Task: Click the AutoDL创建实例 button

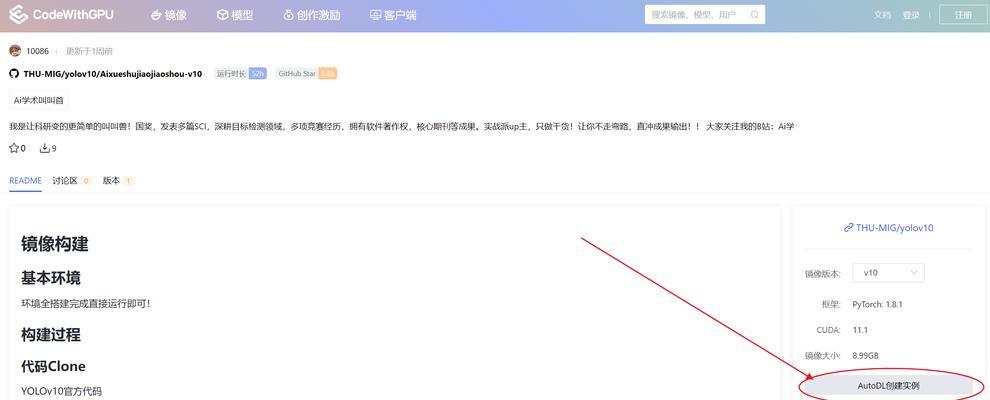Action: 888,385
